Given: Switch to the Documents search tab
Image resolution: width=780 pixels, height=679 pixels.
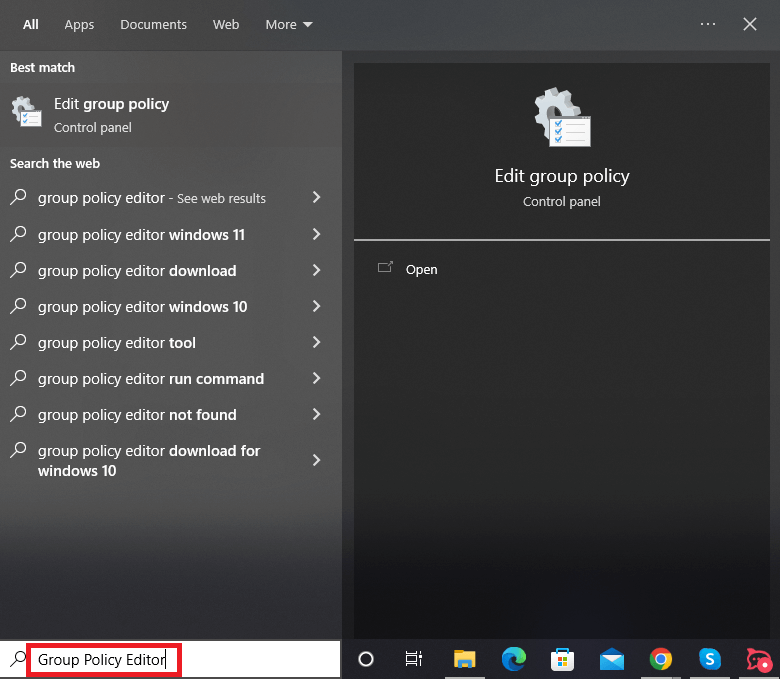Looking at the screenshot, I should point(153,24).
